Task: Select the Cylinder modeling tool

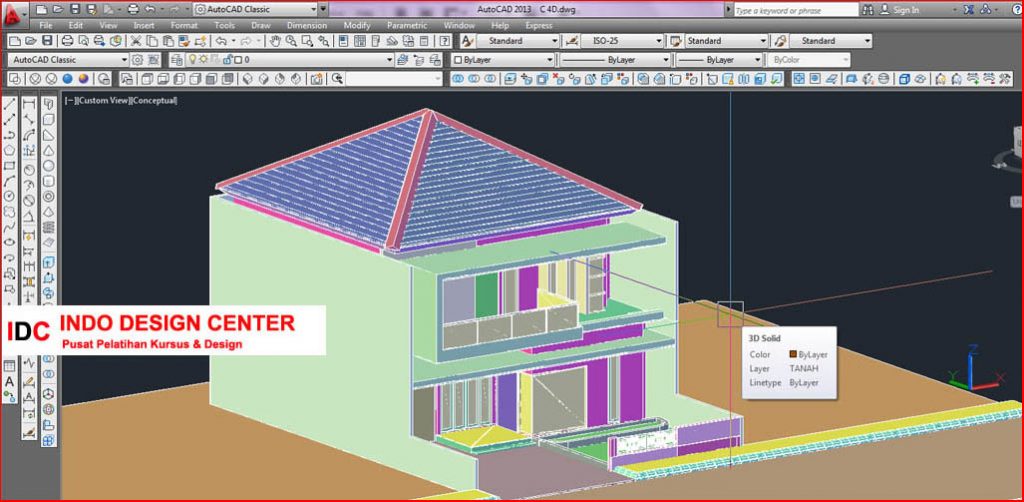Action: pos(49,181)
